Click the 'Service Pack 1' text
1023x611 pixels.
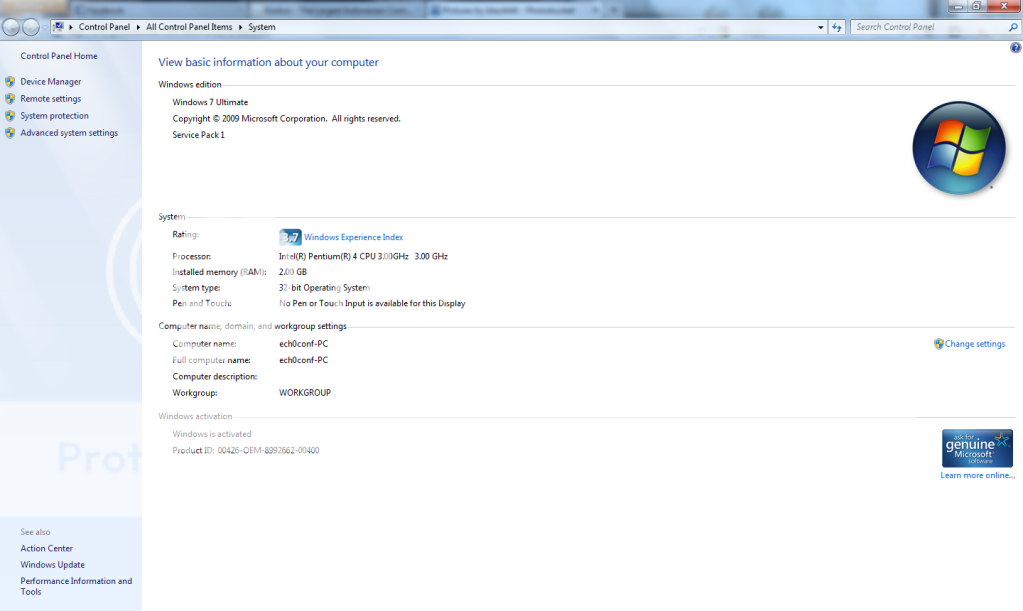pos(198,135)
